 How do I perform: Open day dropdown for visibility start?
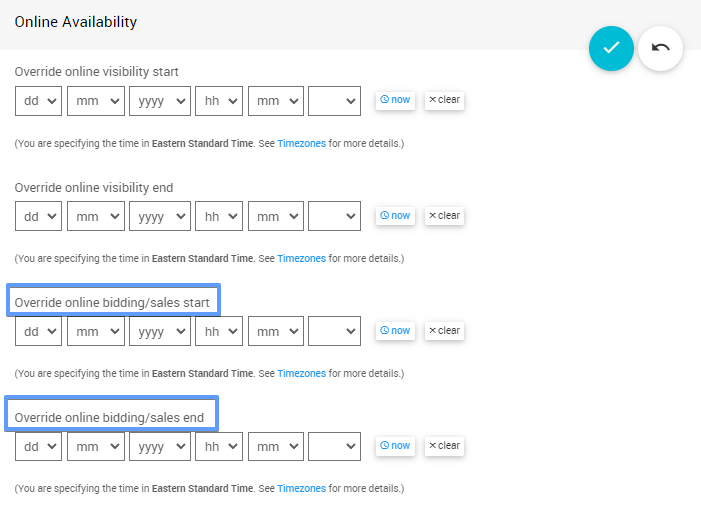coord(38,101)
